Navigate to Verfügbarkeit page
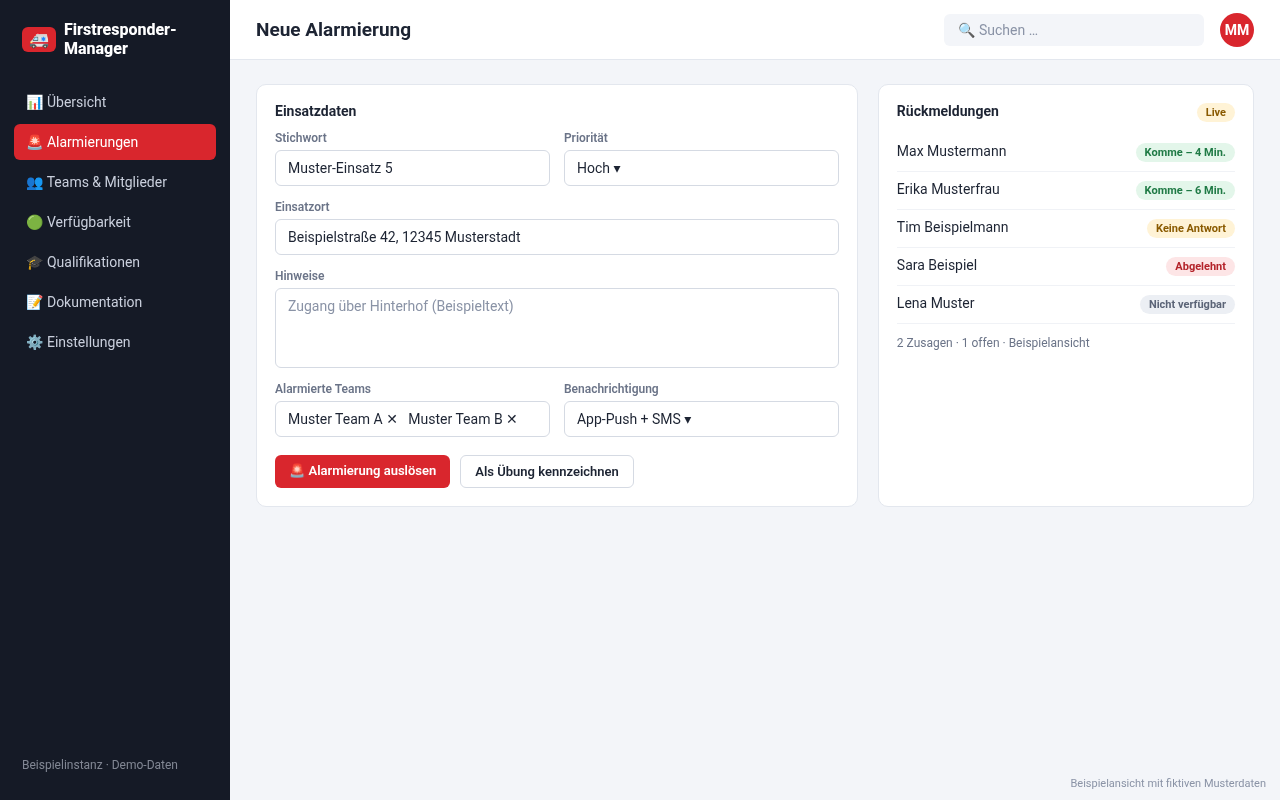Viewport: 1280px width, 800px height. coord(115,222)
